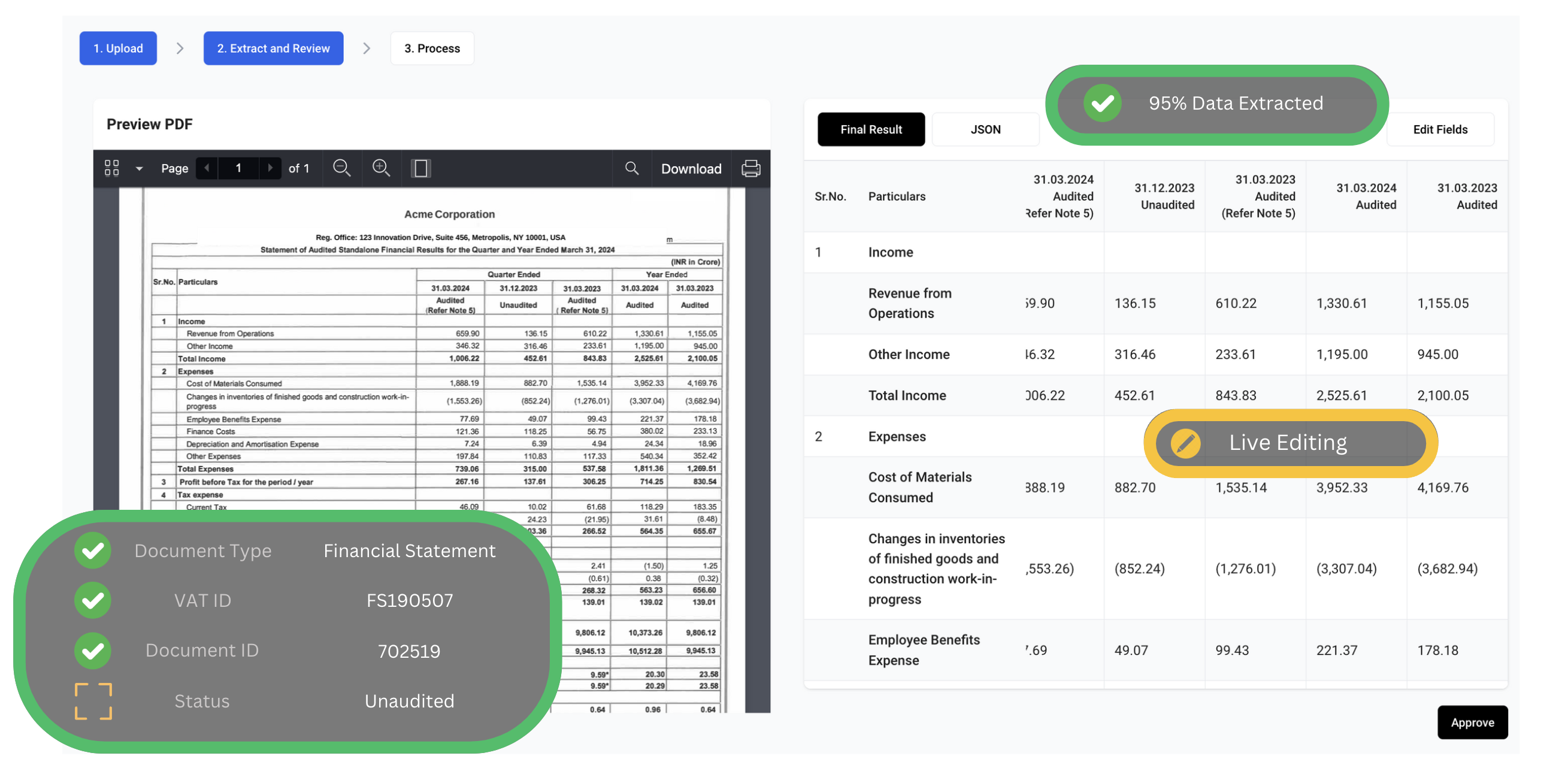Approve the extracted data
This screenshot has height=768, width=1568.
pos(1472,722)
